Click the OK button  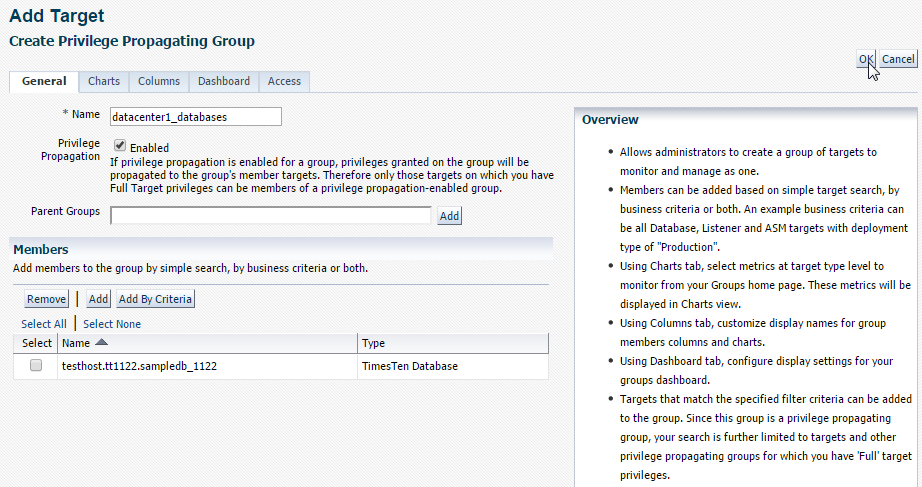866,60
